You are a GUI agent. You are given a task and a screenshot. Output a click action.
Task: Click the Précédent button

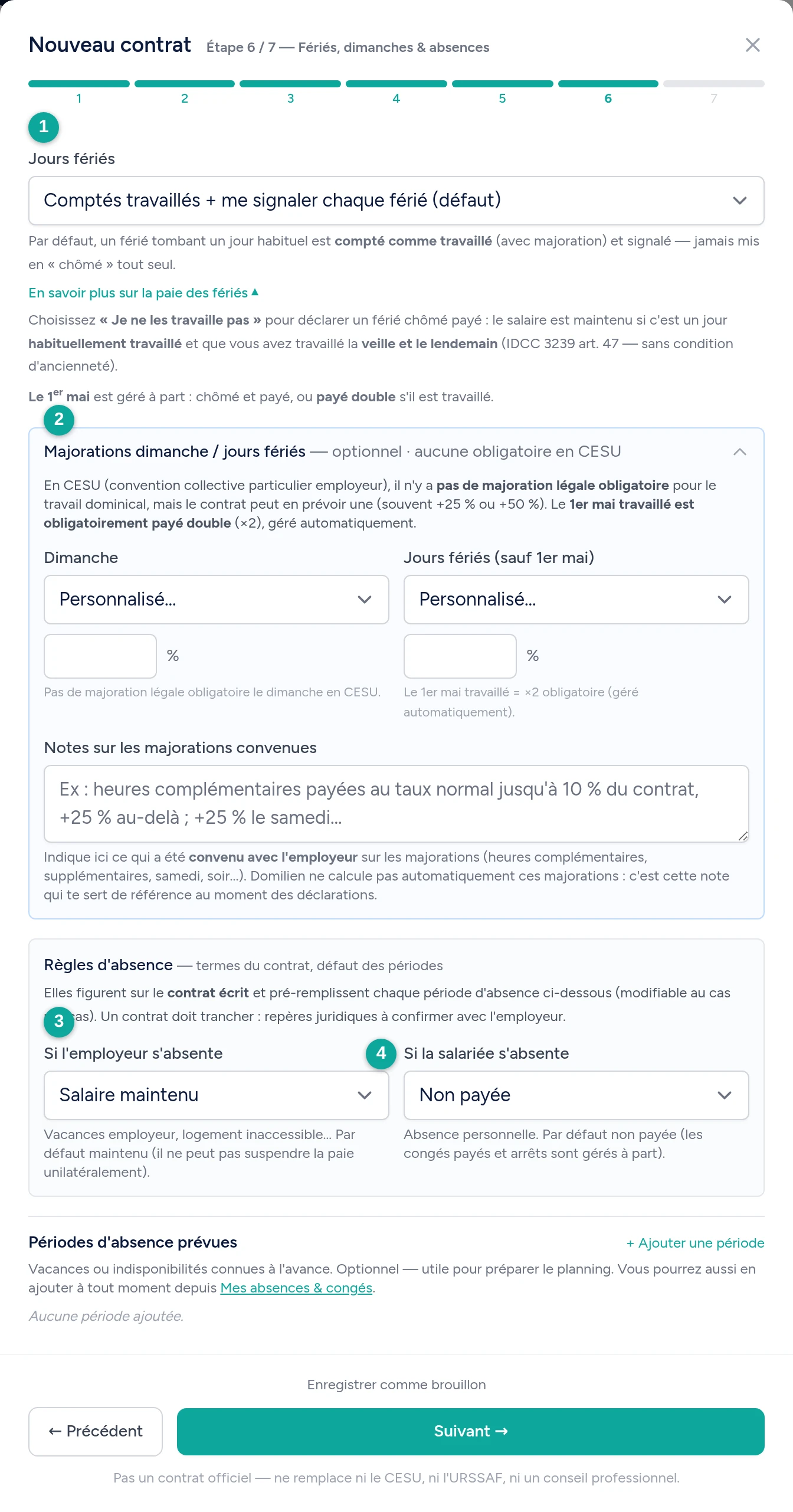click(96, 1432)
